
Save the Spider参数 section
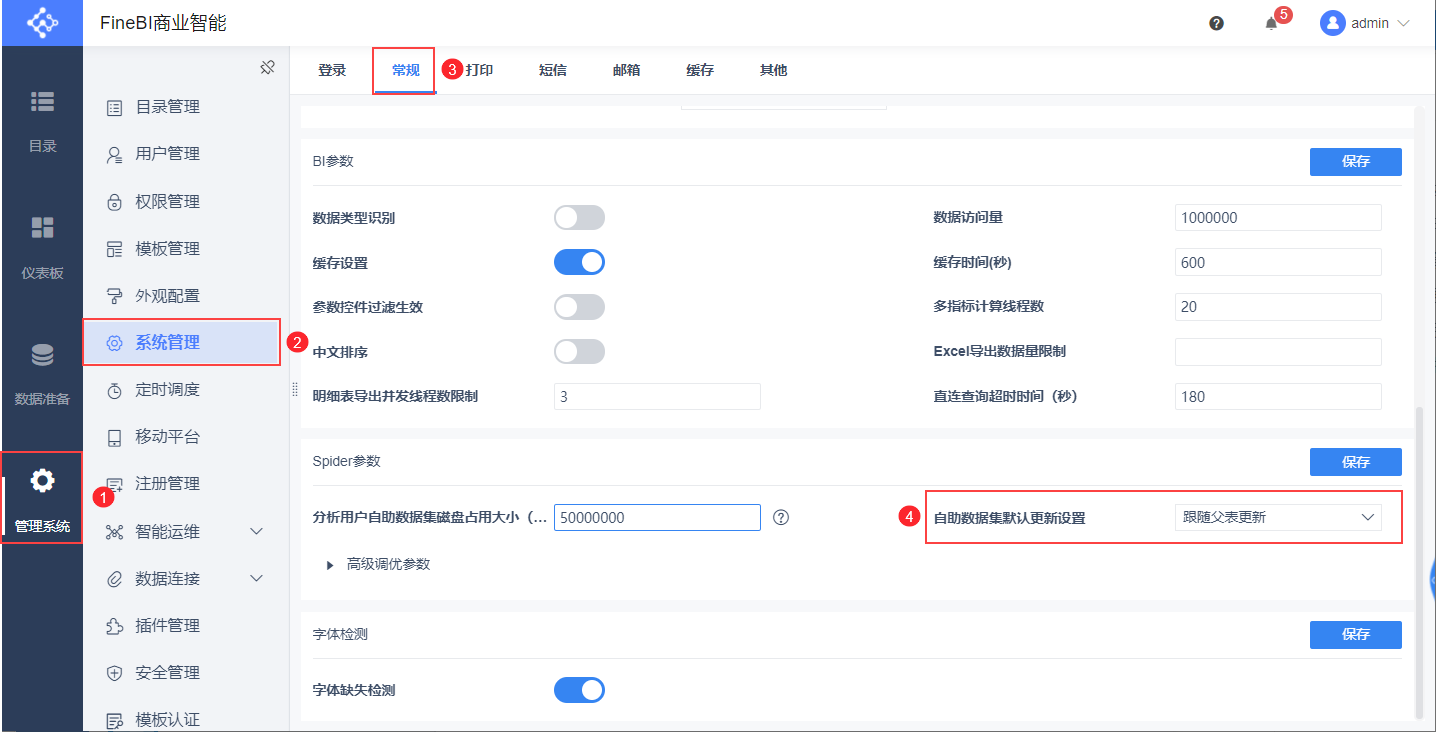pos(1356,462)
